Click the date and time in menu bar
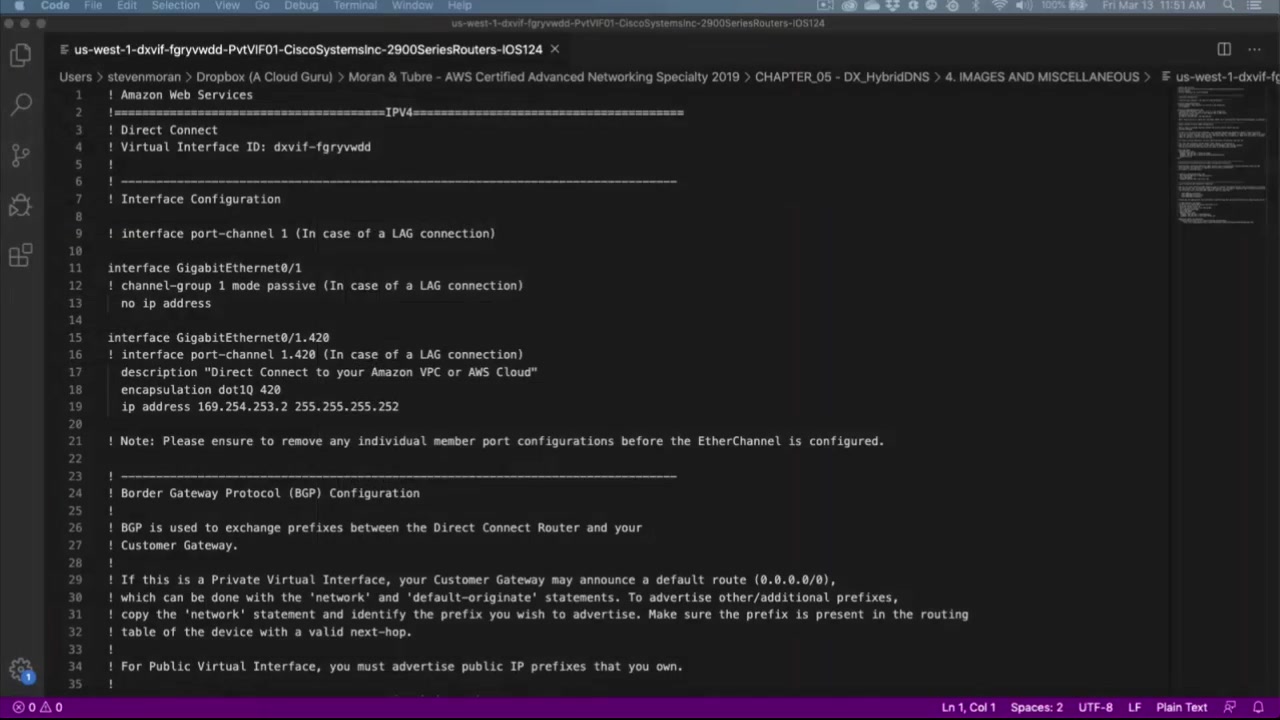1280x720 pixels. (x=1154, y=6)
